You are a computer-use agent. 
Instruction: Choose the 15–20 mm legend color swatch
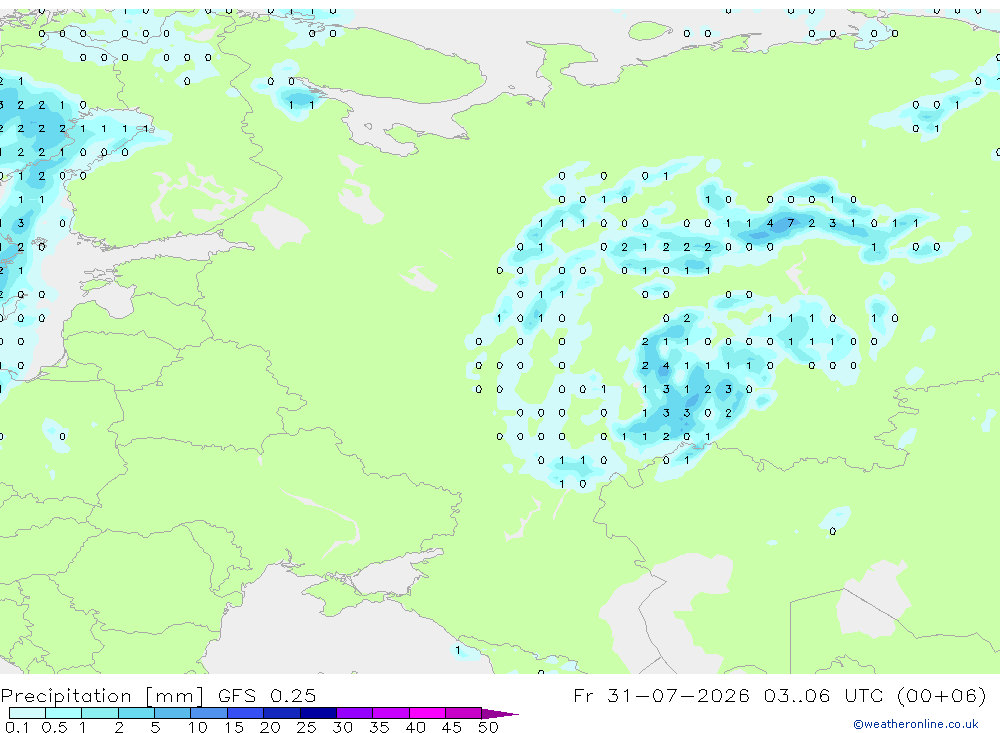point(246,713)
